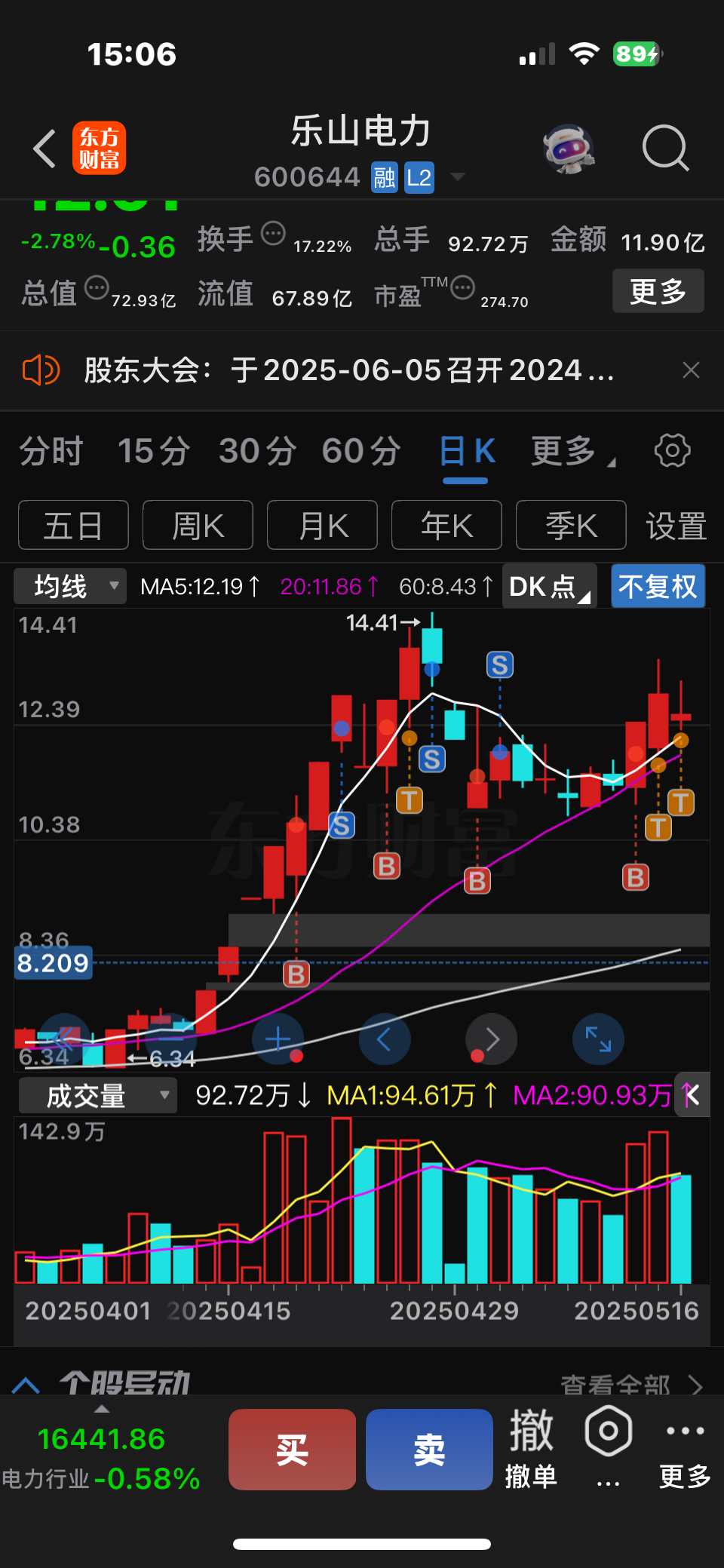Screen dimensions: 724x1568
Task: Expand the index quote panel arrow
Action: [102, 1409]
